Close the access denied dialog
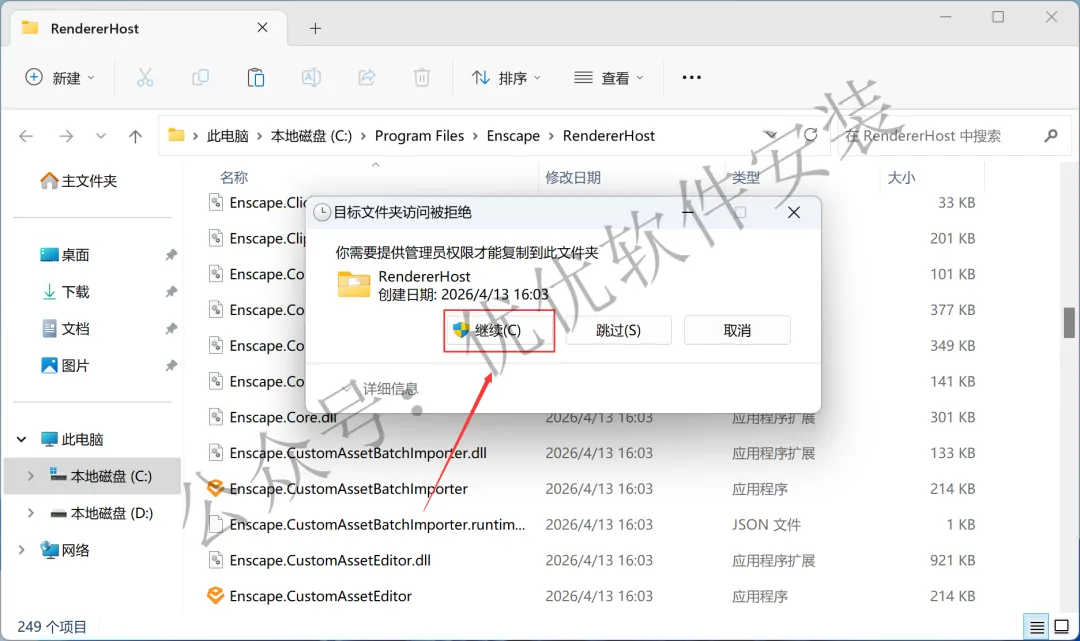 (x=793, y=212)
